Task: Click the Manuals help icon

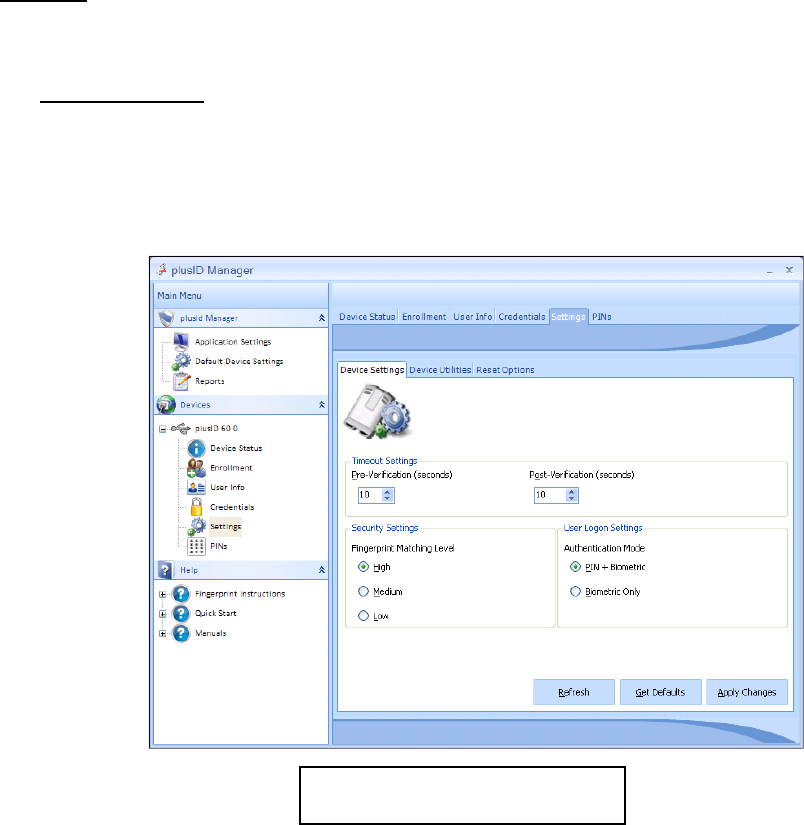Action: (x=181, y=633)
